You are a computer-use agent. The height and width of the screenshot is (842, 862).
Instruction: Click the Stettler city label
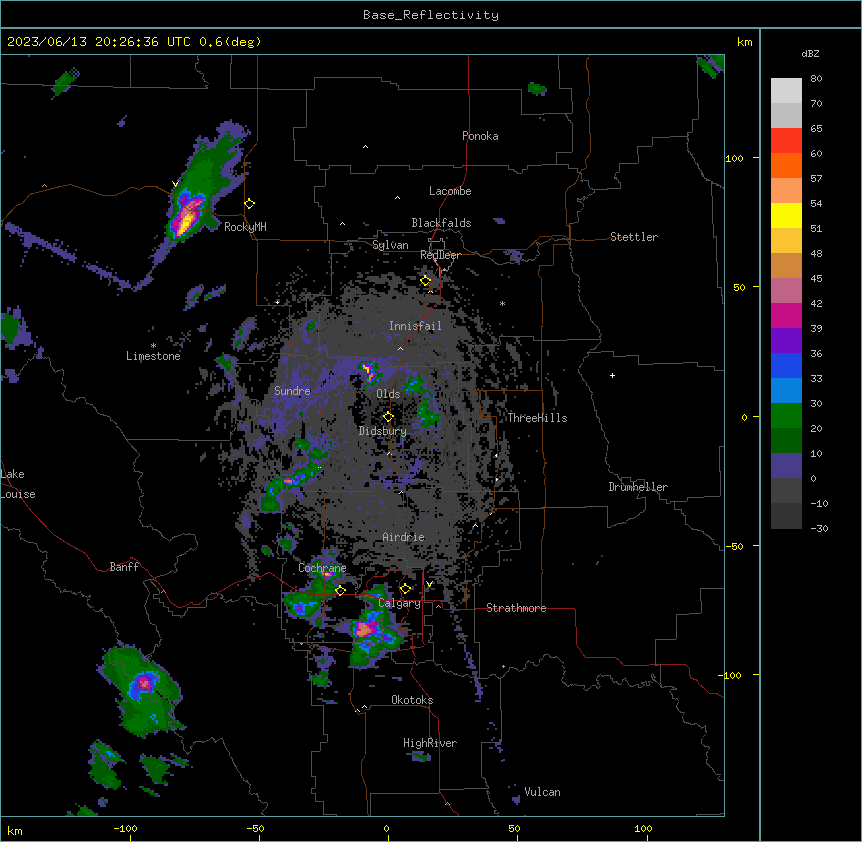click(634, 237)
